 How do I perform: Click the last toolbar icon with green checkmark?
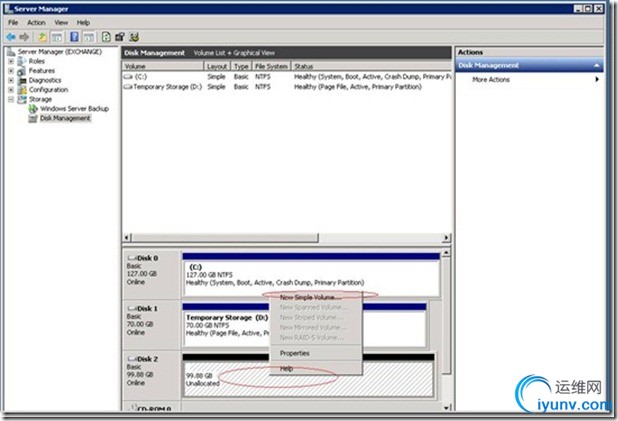coord(134,37)
